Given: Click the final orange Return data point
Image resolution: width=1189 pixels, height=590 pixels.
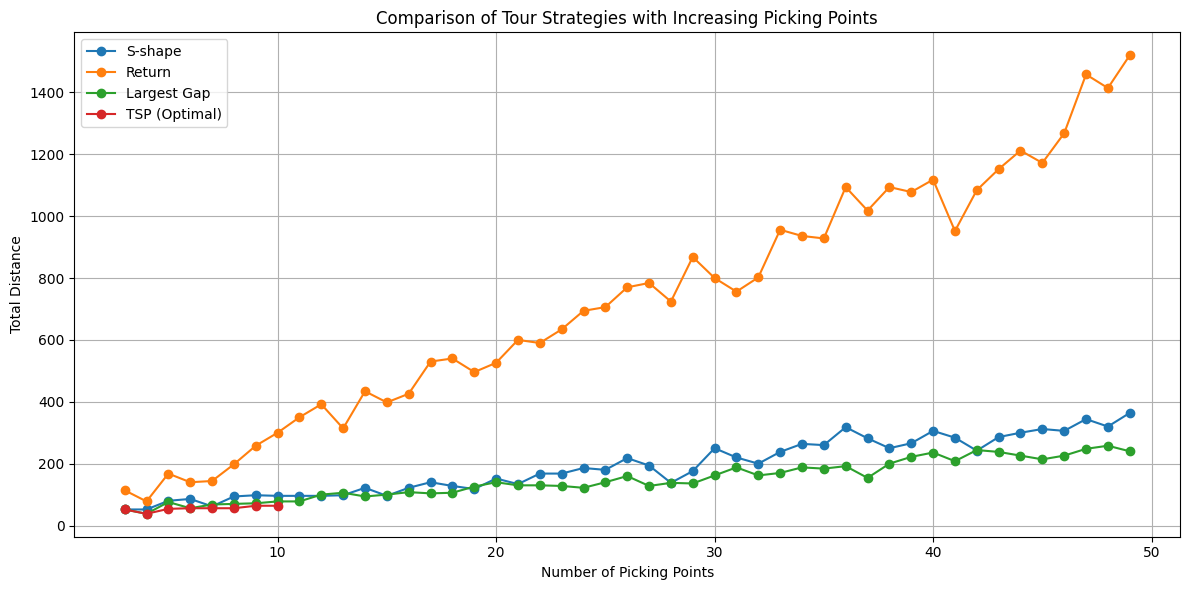Looking at the screenshot, I should click(1130, 55).
